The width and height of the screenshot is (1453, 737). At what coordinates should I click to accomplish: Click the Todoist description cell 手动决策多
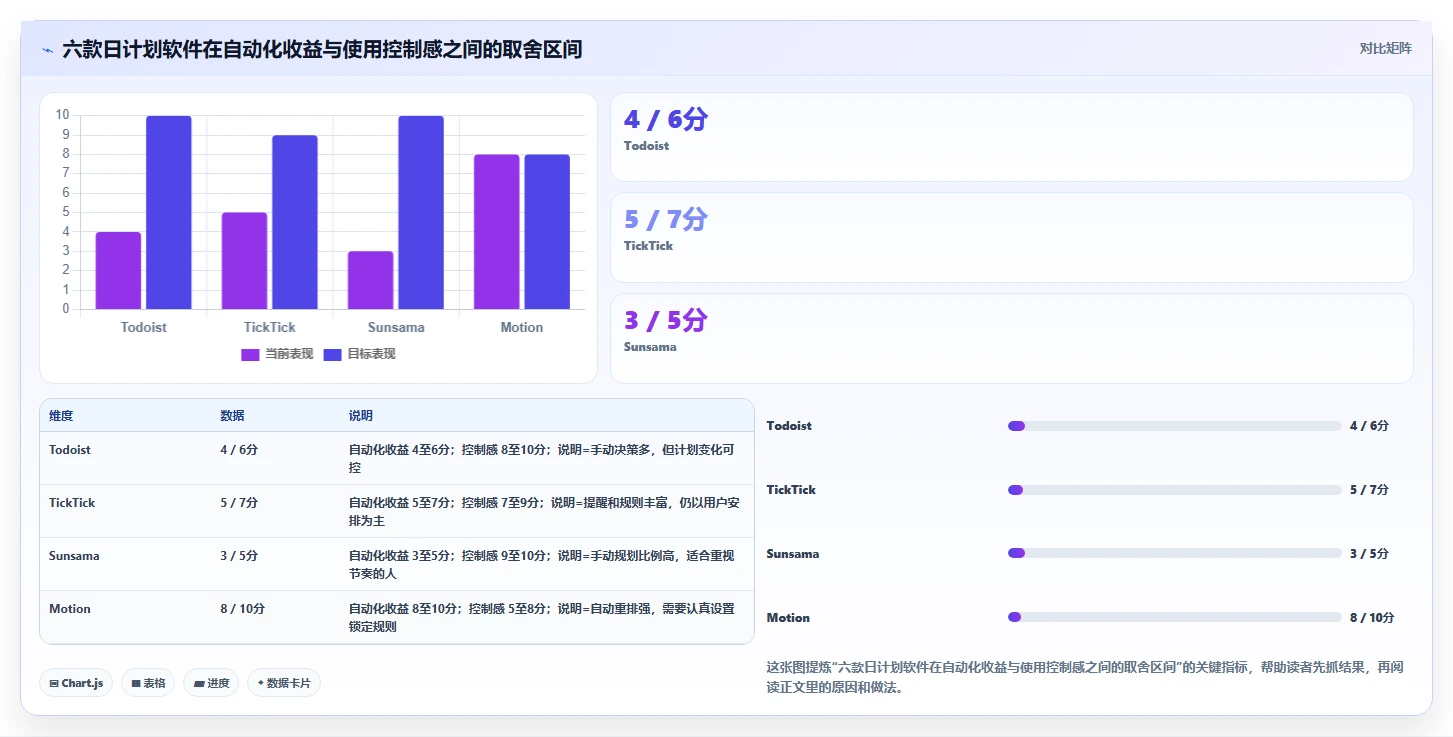click(x=545, y=459)
